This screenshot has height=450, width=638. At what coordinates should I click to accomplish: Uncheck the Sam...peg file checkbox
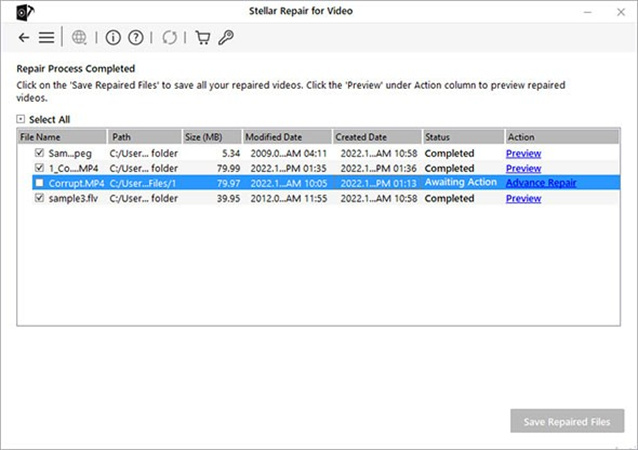point(39,154)
